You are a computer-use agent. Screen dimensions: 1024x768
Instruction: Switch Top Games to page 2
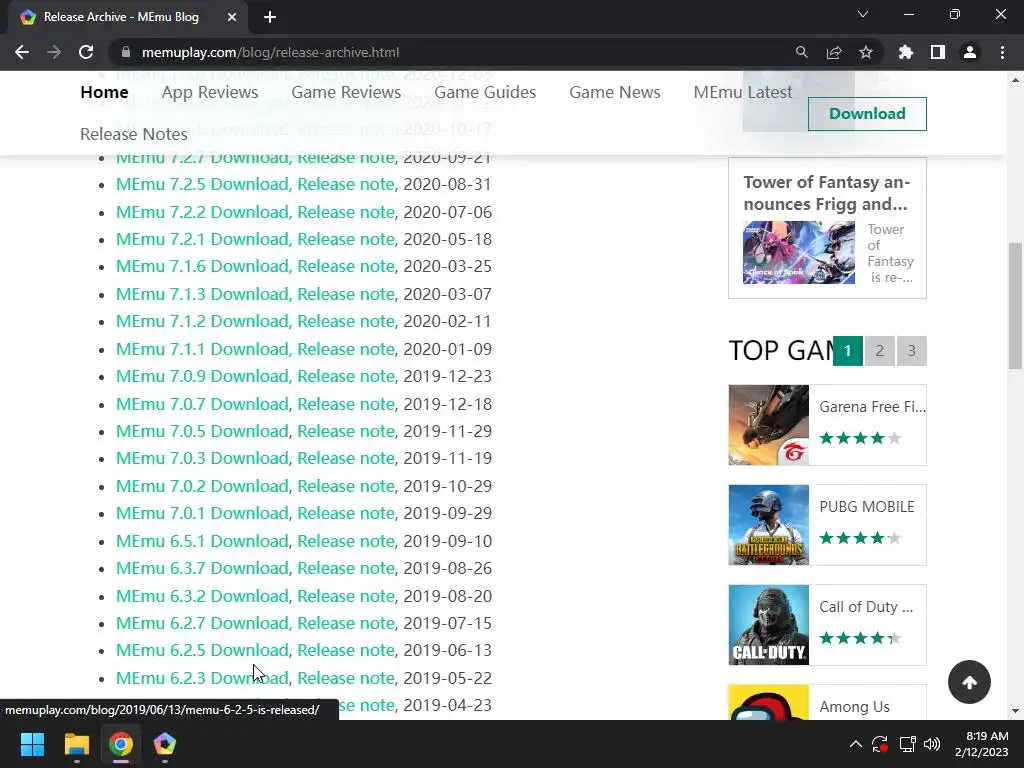pos(880,351)
